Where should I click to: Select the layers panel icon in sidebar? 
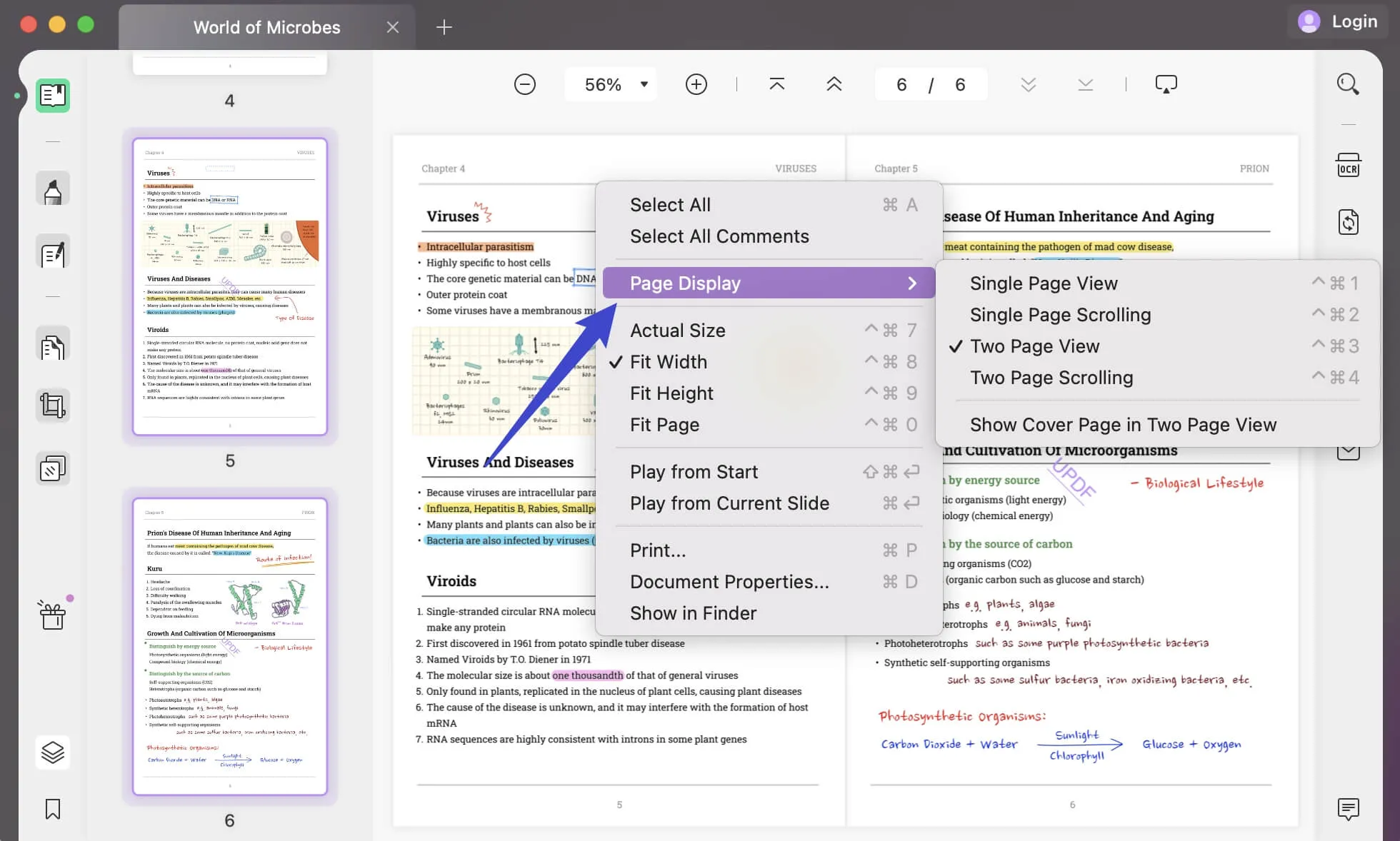tap(53, 751)
